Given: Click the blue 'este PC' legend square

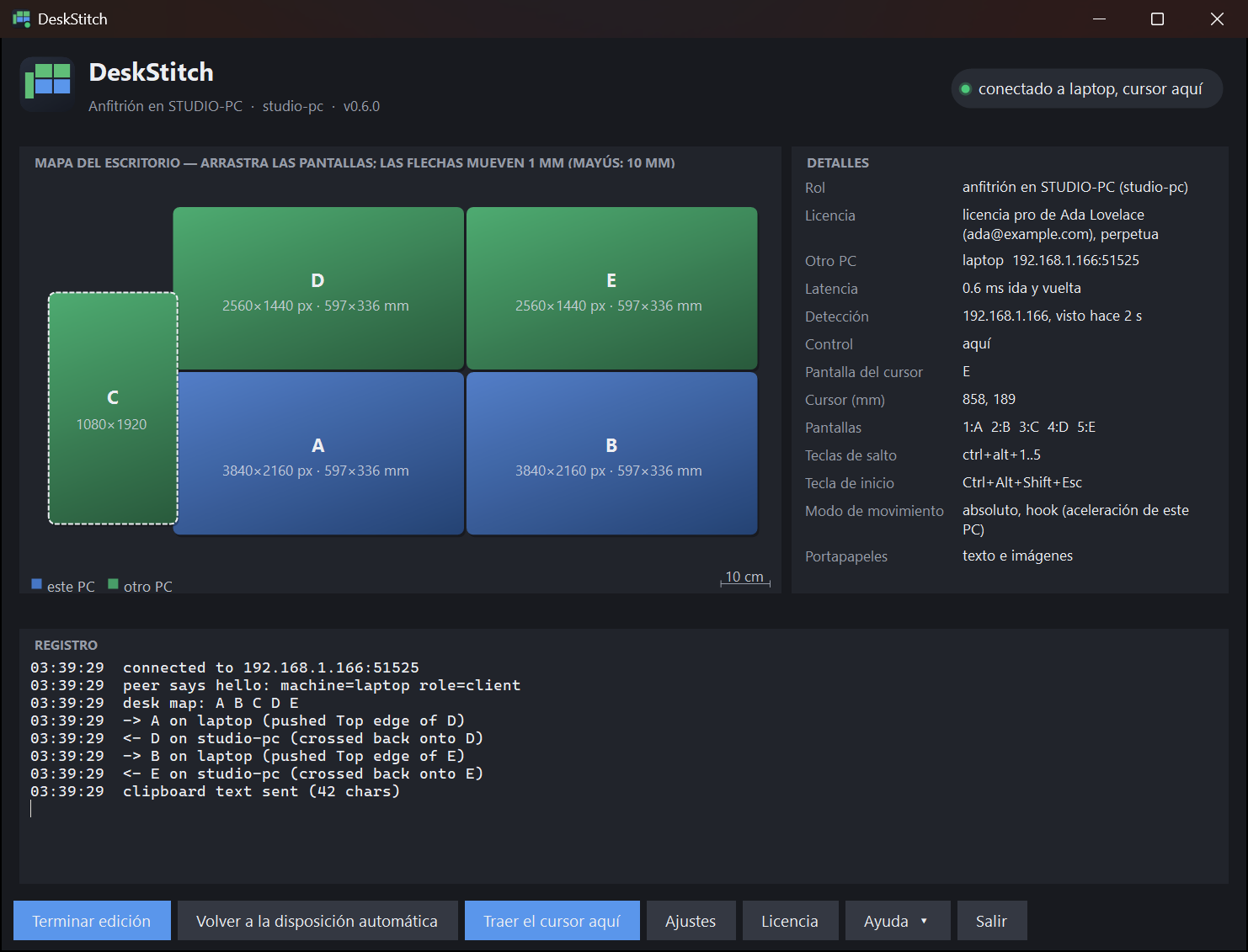Looking at the screenshot, I should (x=37, y=584).
